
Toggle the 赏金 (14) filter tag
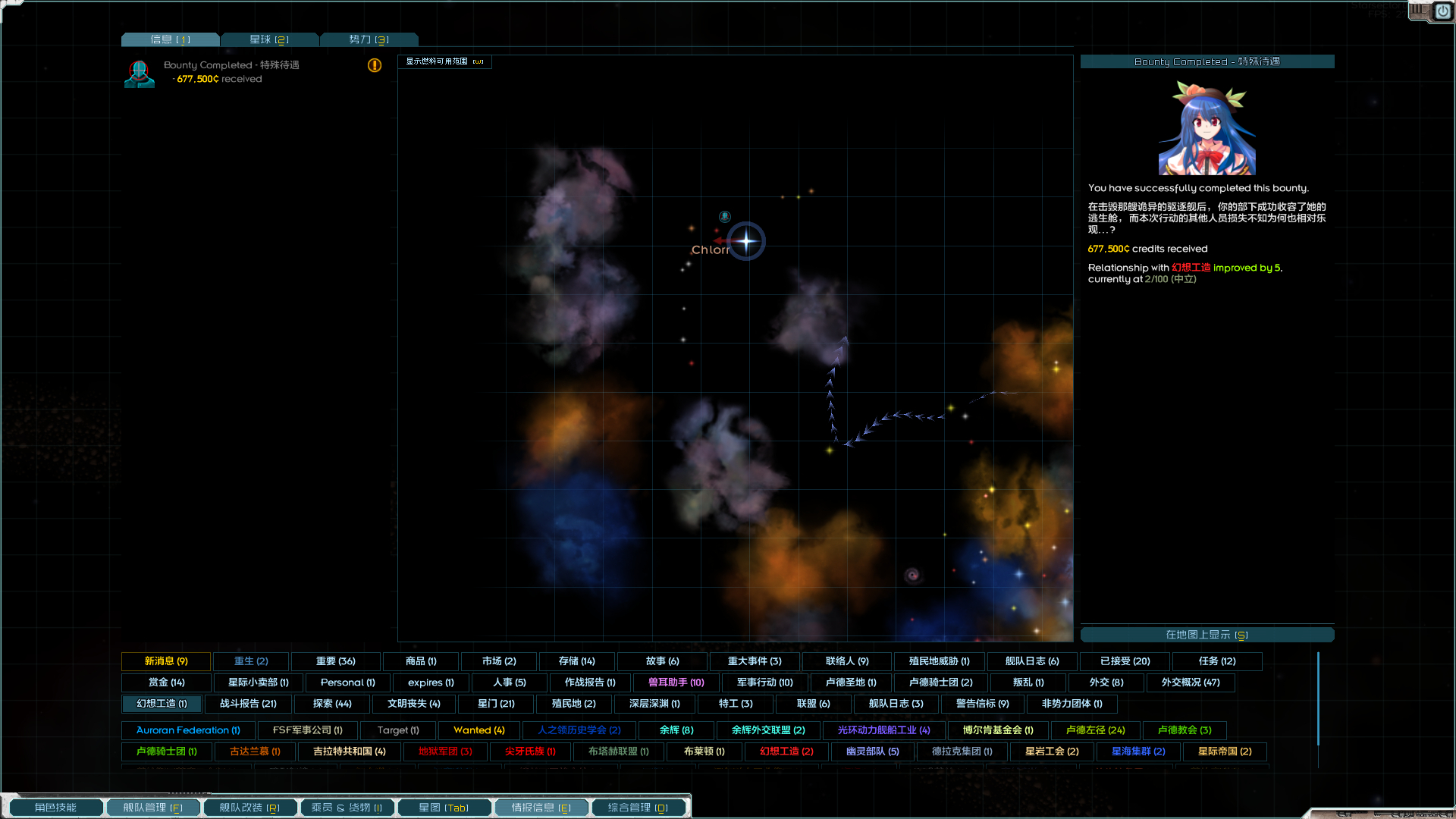tap(166, 682)
